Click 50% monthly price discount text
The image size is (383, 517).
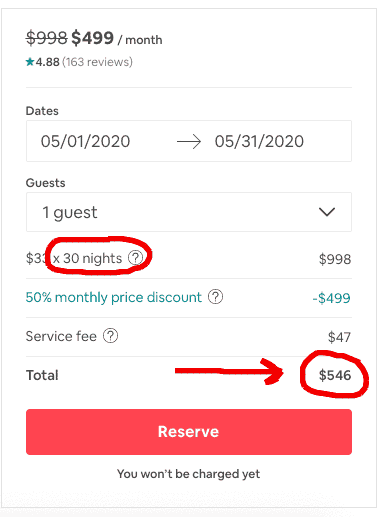[x=114, y=297]
